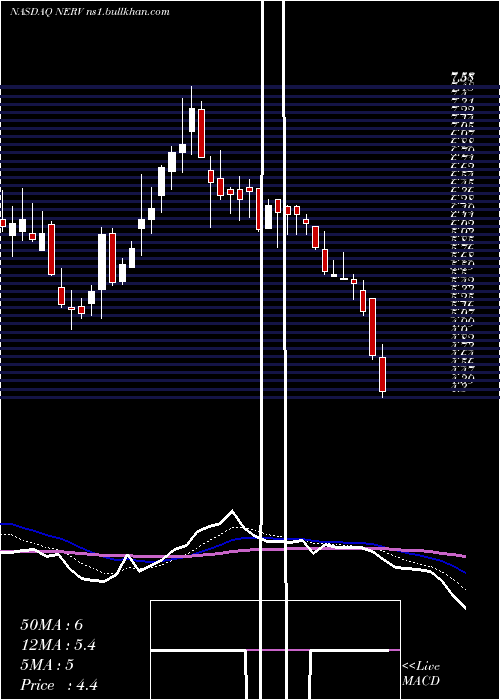500x700 pixels.
Task: Click the 12MA : 5.4 readout
Action: coord(58,645)
